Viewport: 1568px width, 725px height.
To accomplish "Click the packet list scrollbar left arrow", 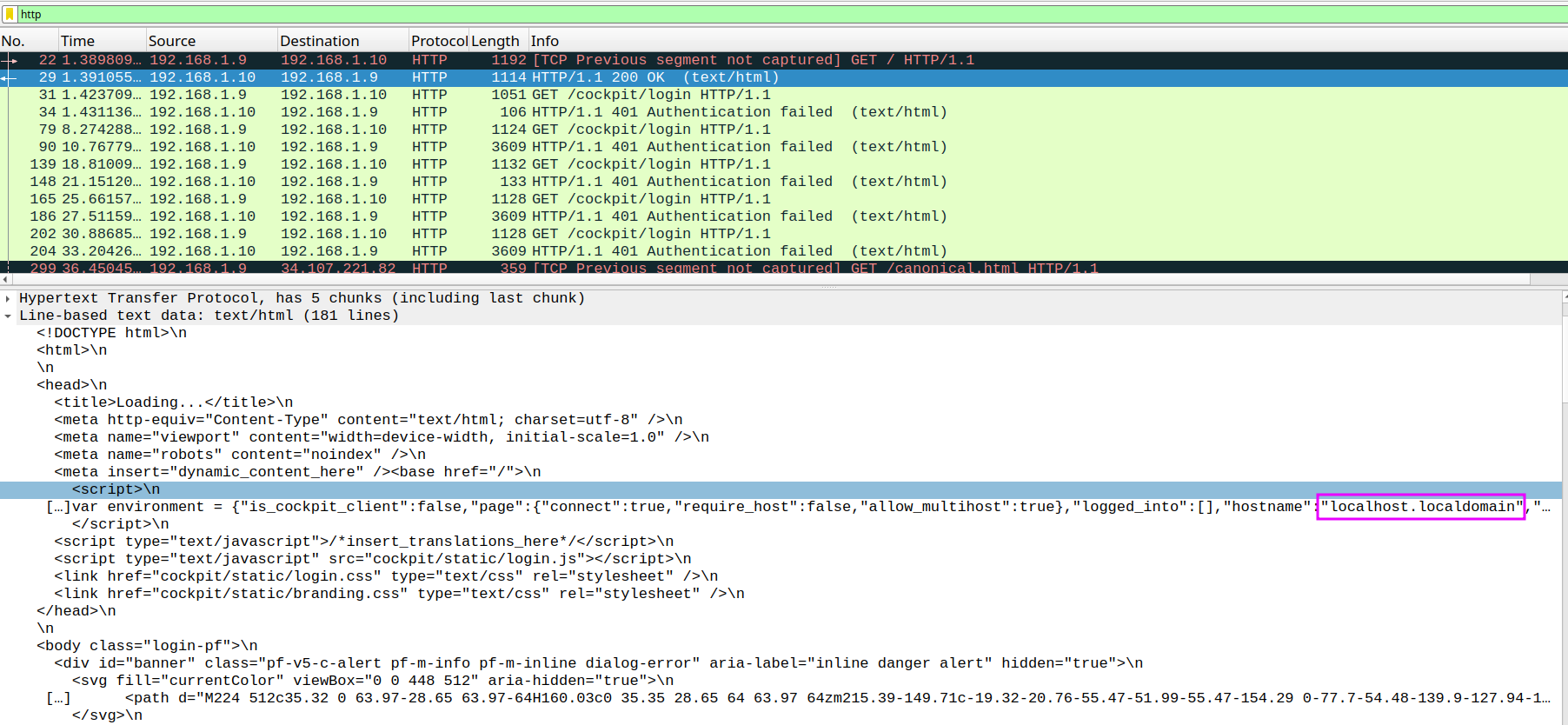I will (5, 279).
